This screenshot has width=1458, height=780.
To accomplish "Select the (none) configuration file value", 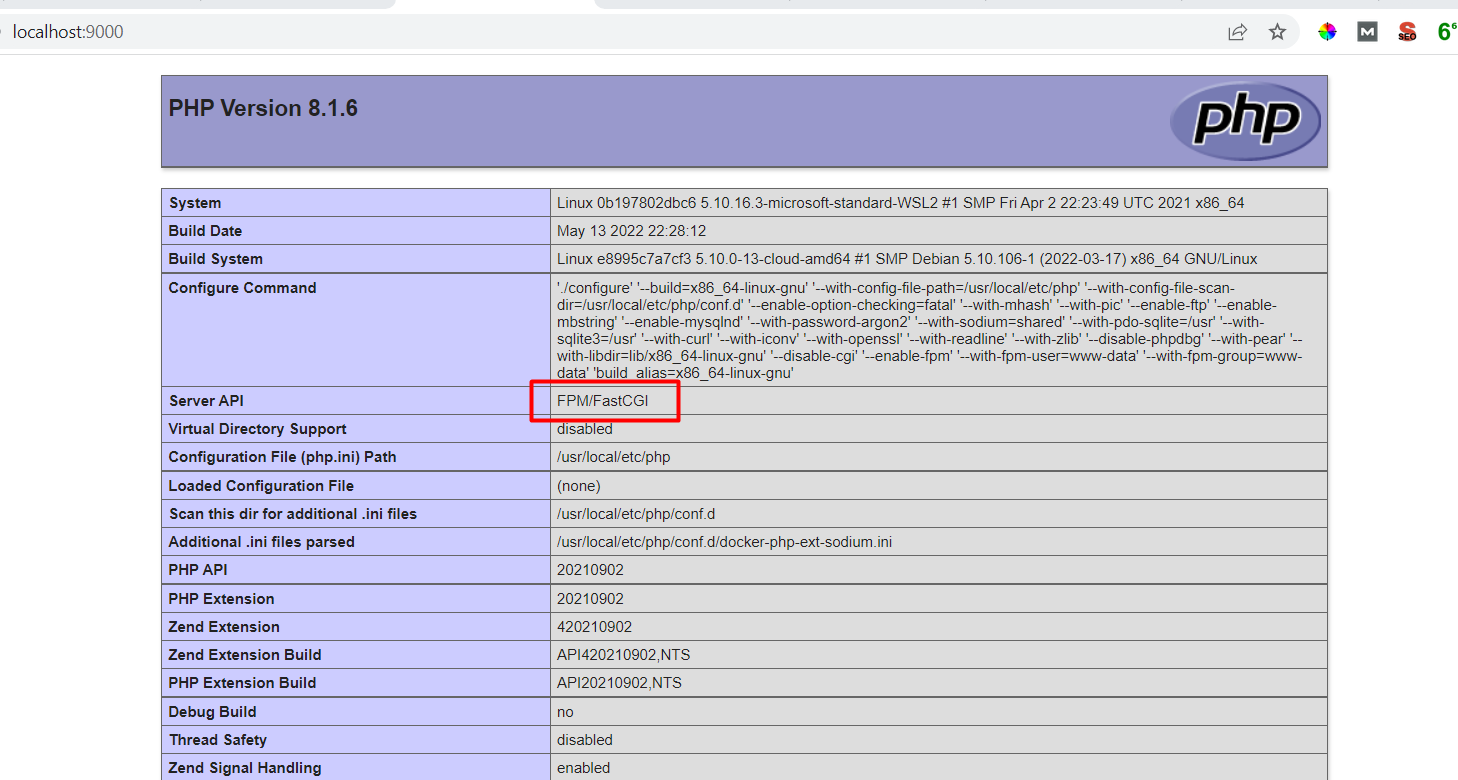I will click(579, 486).
